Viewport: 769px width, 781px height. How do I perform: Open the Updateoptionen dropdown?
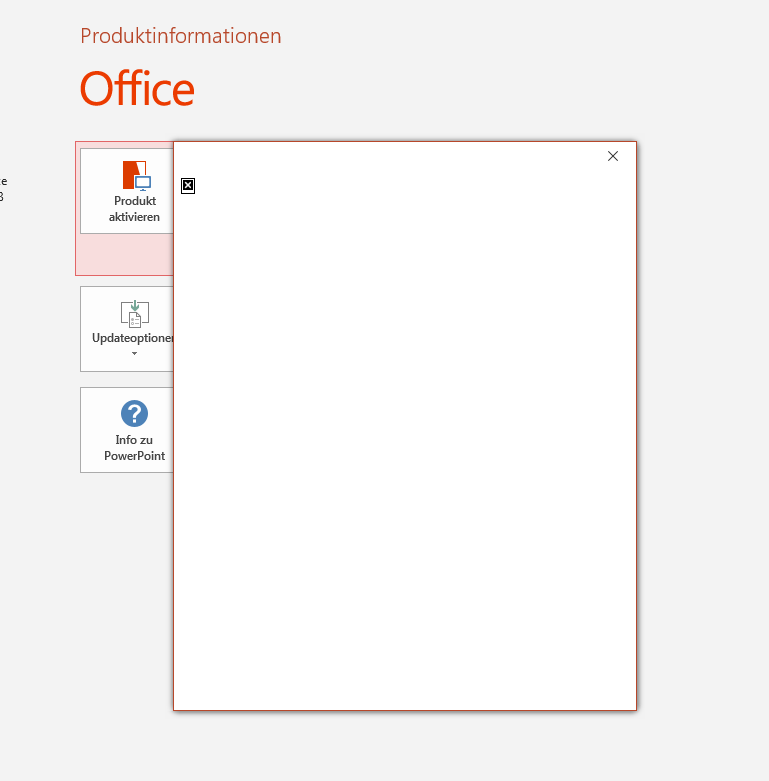(127, 329)
